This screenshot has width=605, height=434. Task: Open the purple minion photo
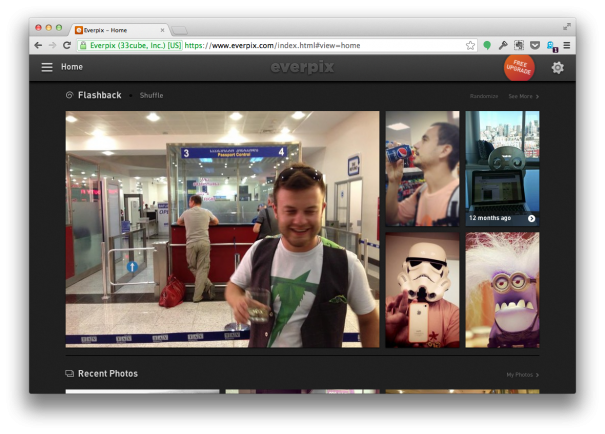[502, 290]
